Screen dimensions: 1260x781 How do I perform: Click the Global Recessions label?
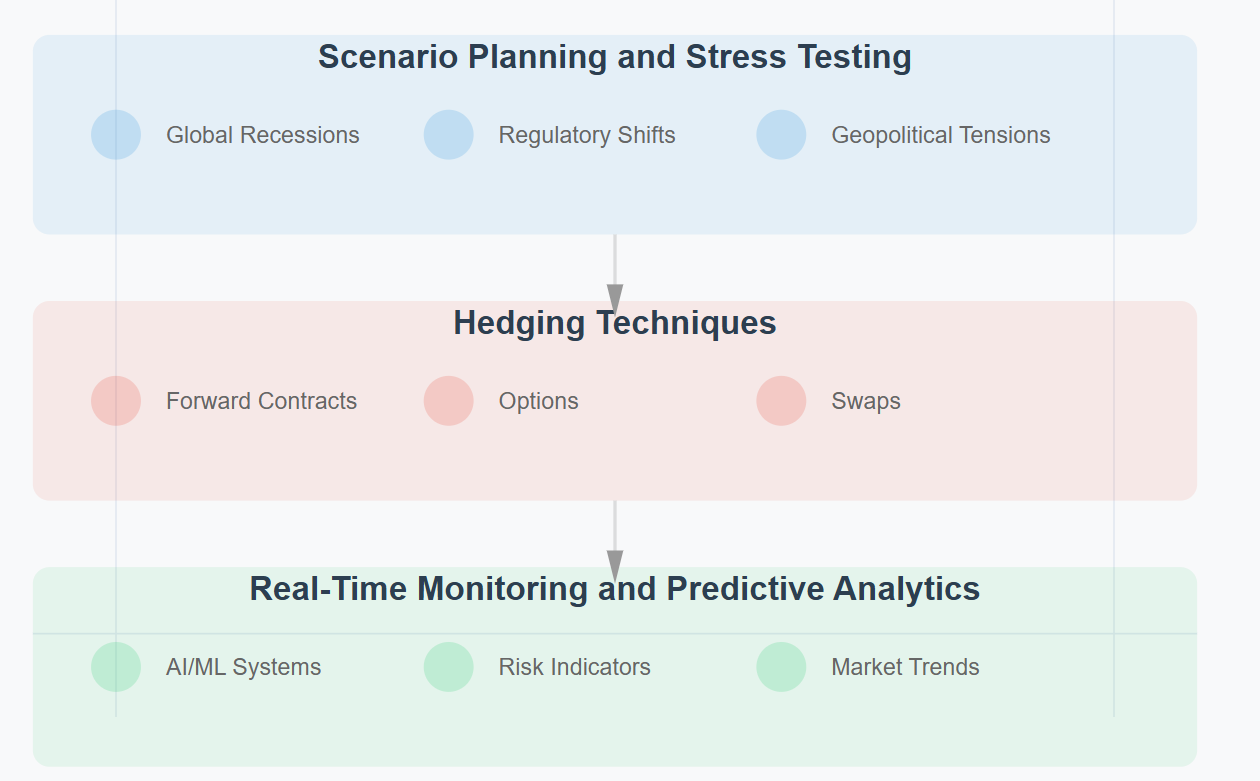click(262, 135)
